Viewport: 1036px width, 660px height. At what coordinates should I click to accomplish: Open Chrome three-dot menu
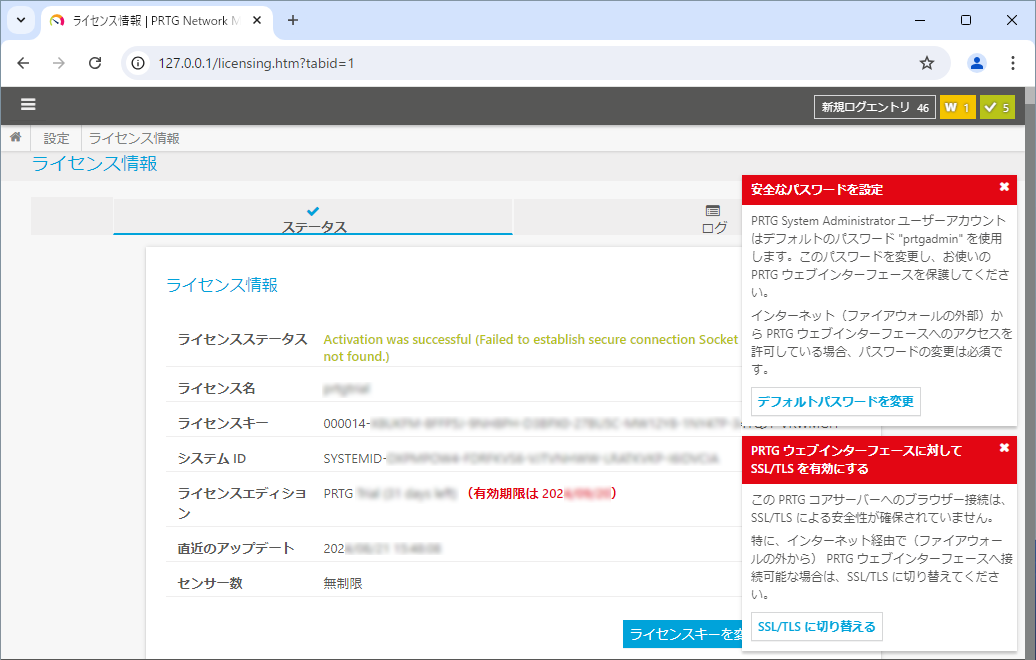1012,63
